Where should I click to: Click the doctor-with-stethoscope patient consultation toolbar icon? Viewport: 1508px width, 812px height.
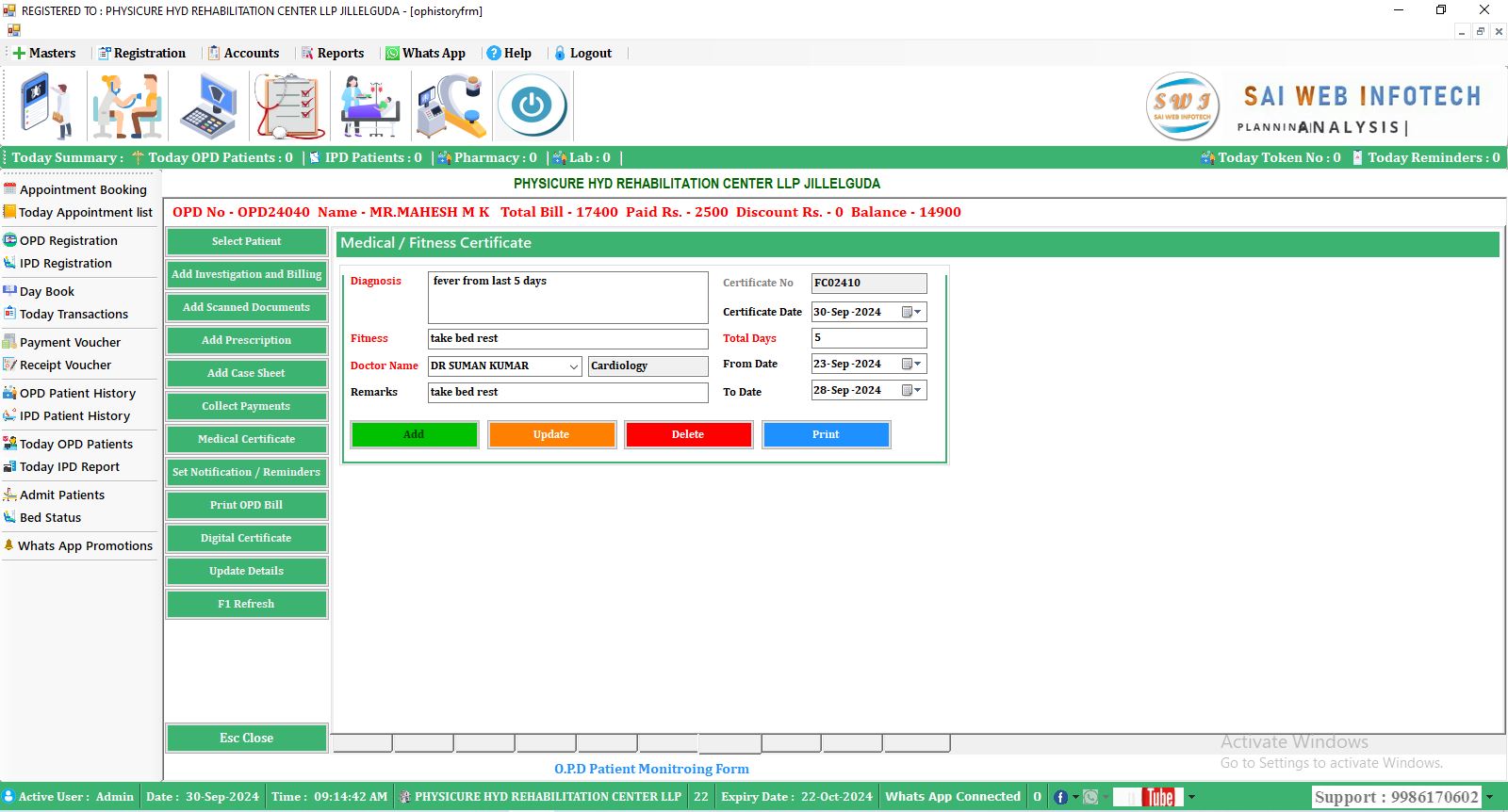[127, 106]
